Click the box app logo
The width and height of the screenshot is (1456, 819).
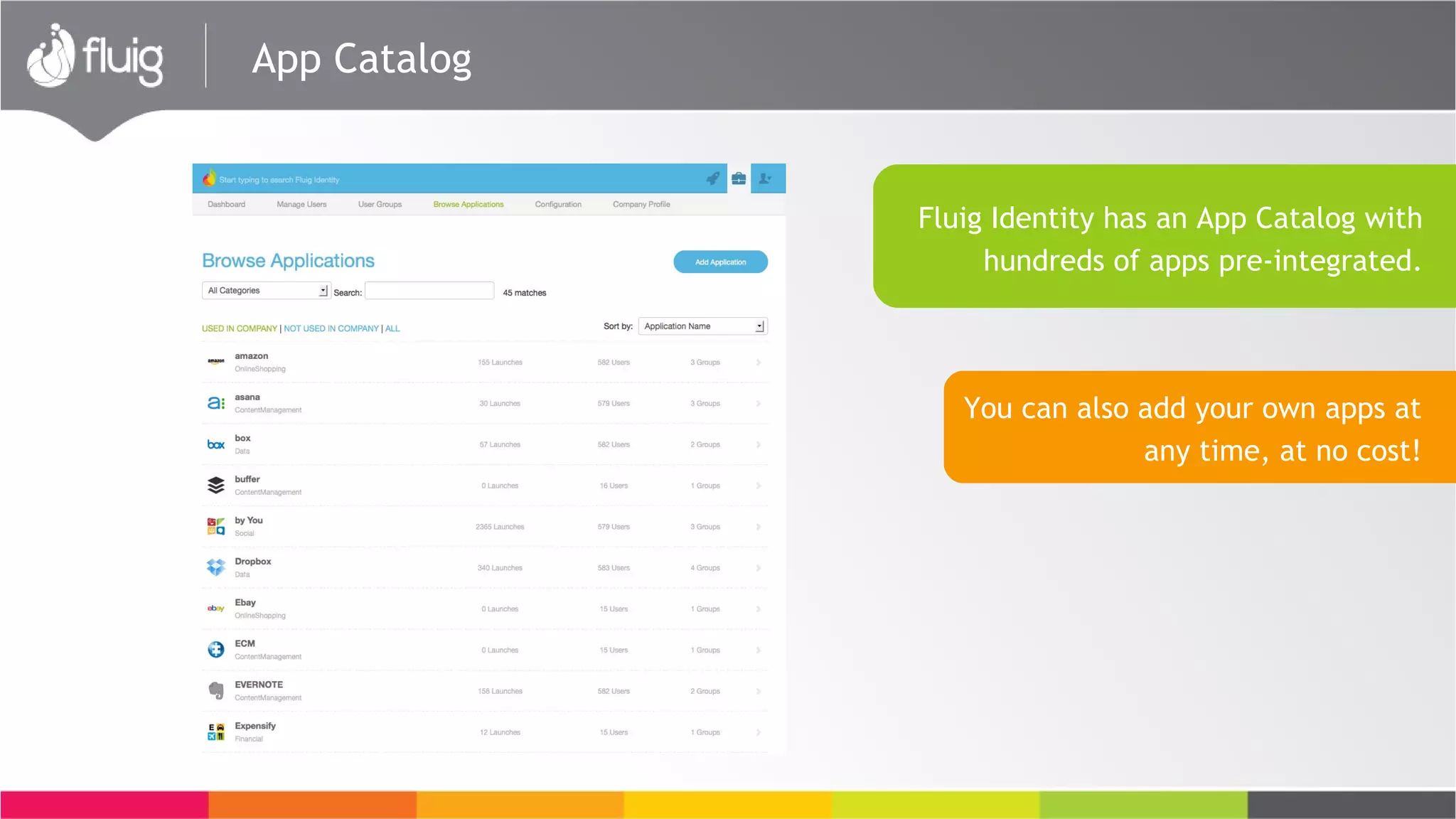(216, 444)
